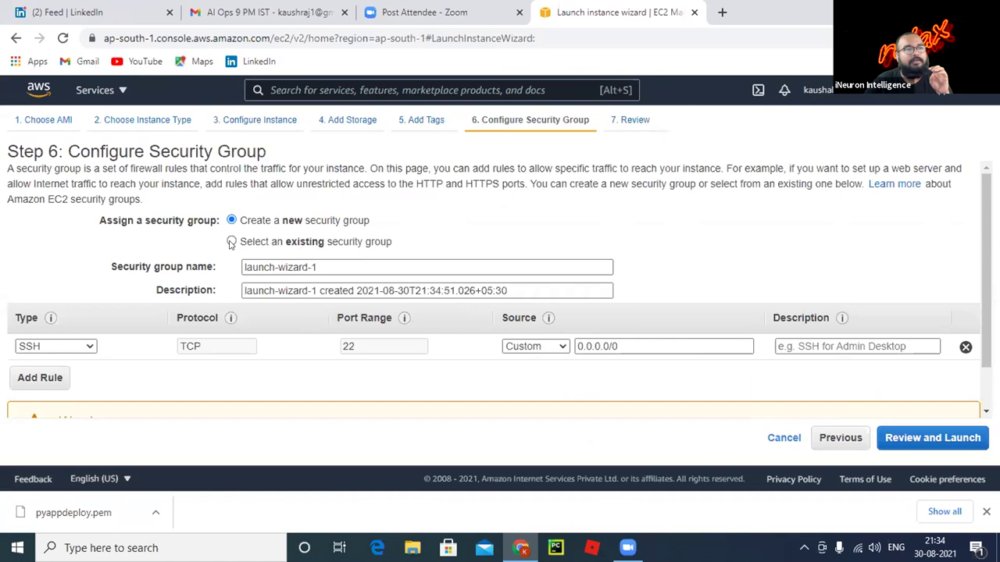Image resolution: width=1000 pixels, height=562 pixels.
Task: Click the Windows taskbar search box
Action: [161, 547]
